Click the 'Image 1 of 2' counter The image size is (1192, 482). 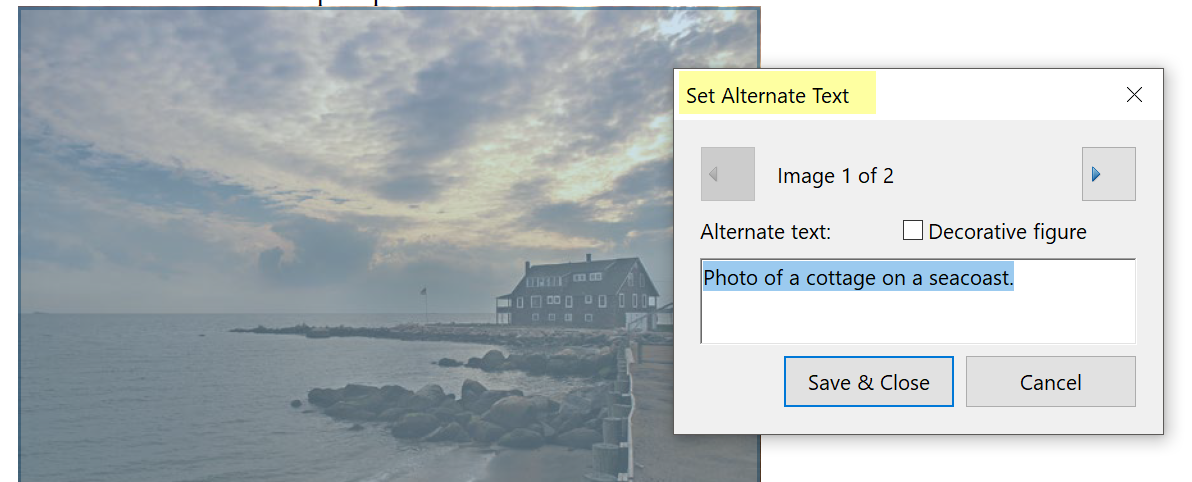point(835,176)
